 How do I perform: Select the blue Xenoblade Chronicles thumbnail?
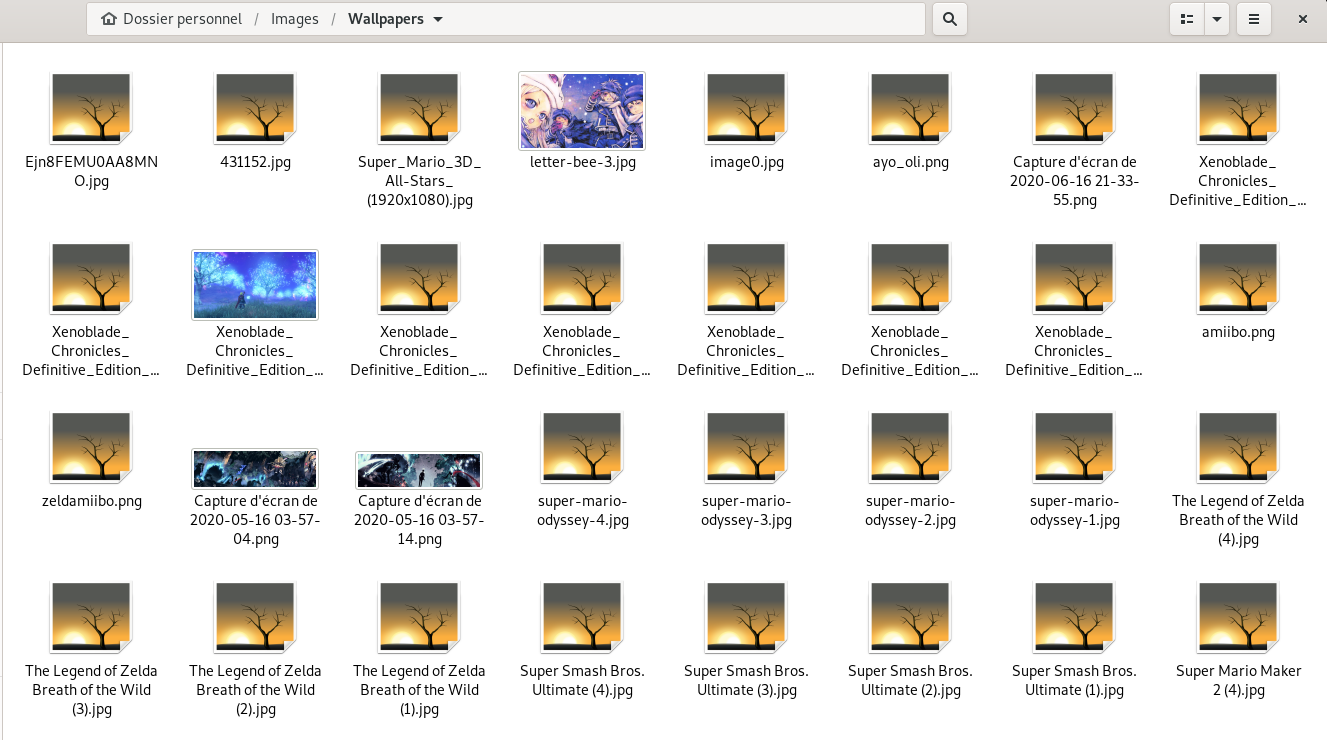point(255,284)
